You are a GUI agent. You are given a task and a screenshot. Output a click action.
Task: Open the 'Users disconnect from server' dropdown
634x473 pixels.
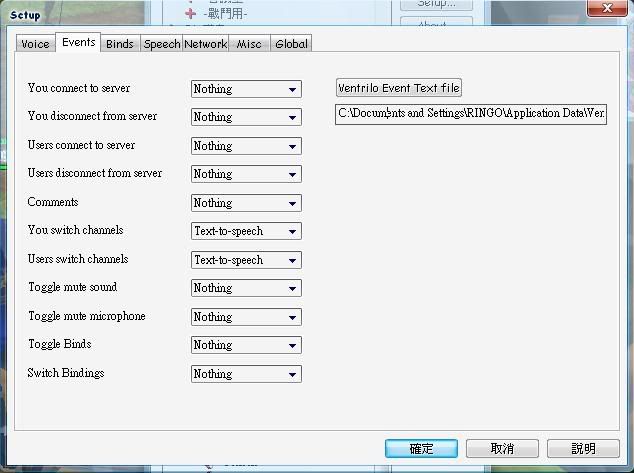click(246, 174)
